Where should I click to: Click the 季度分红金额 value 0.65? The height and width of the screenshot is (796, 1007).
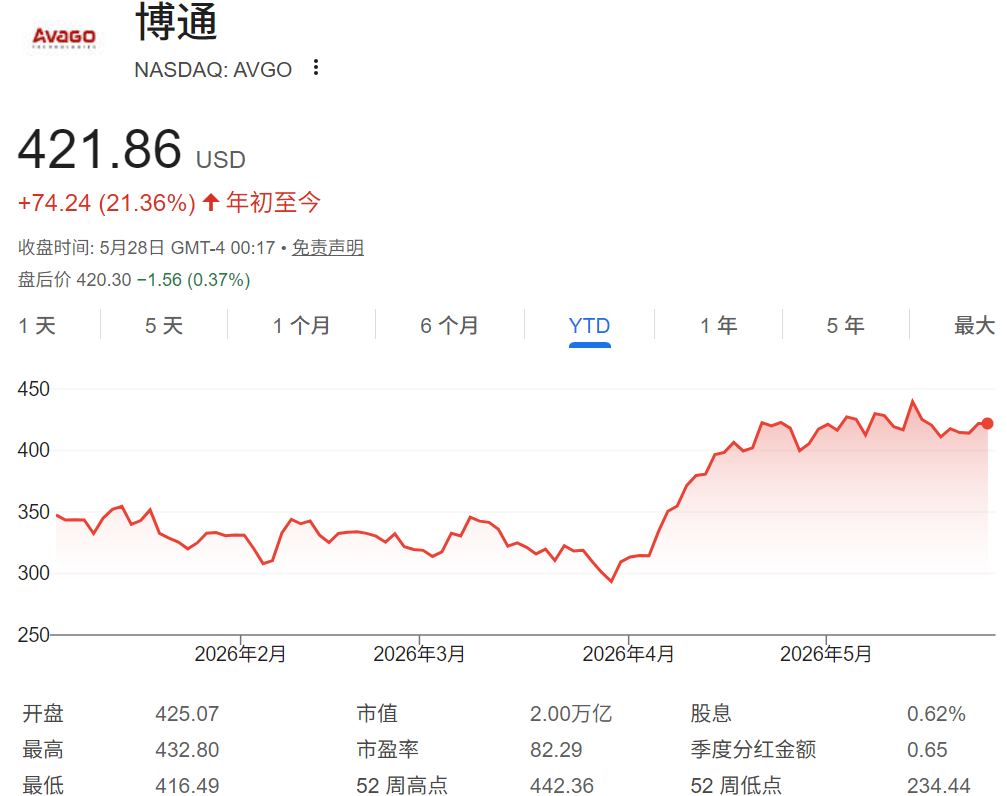[927, 750]
